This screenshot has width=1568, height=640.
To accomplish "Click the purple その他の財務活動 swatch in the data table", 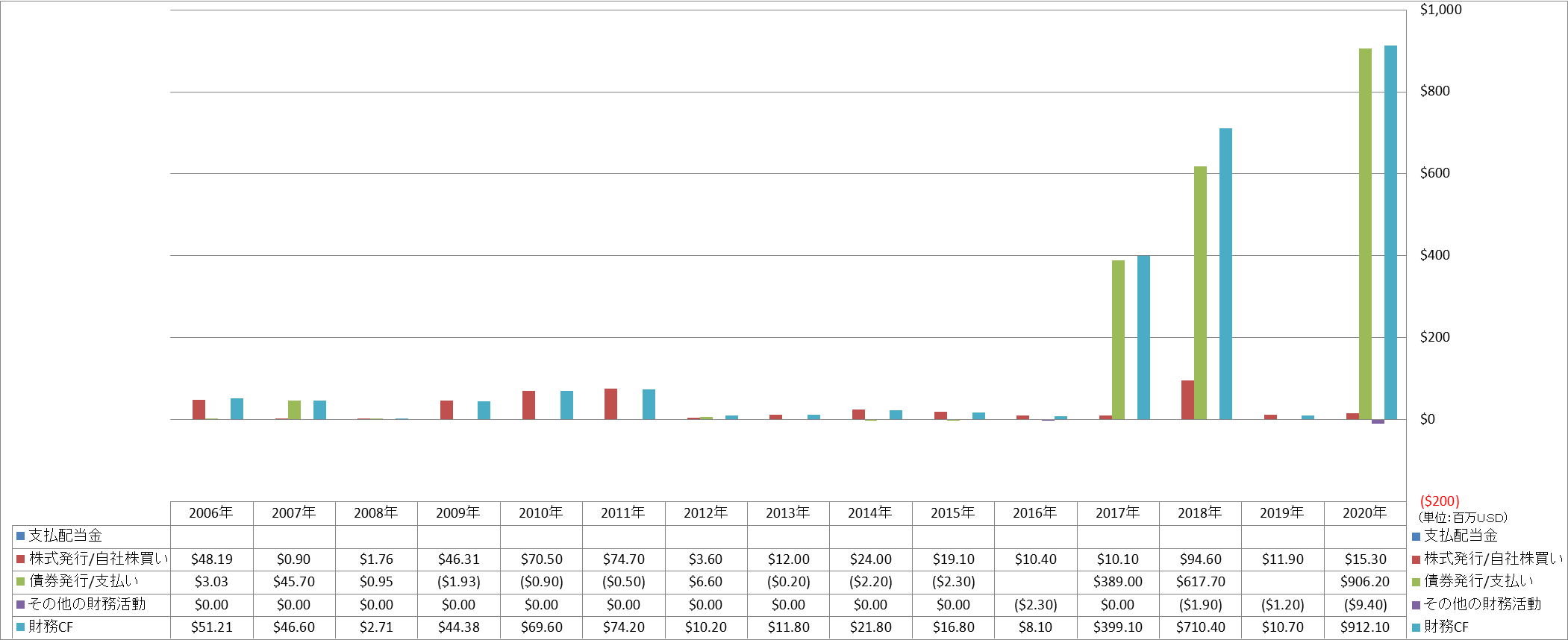I will click(x=21, y=605).
